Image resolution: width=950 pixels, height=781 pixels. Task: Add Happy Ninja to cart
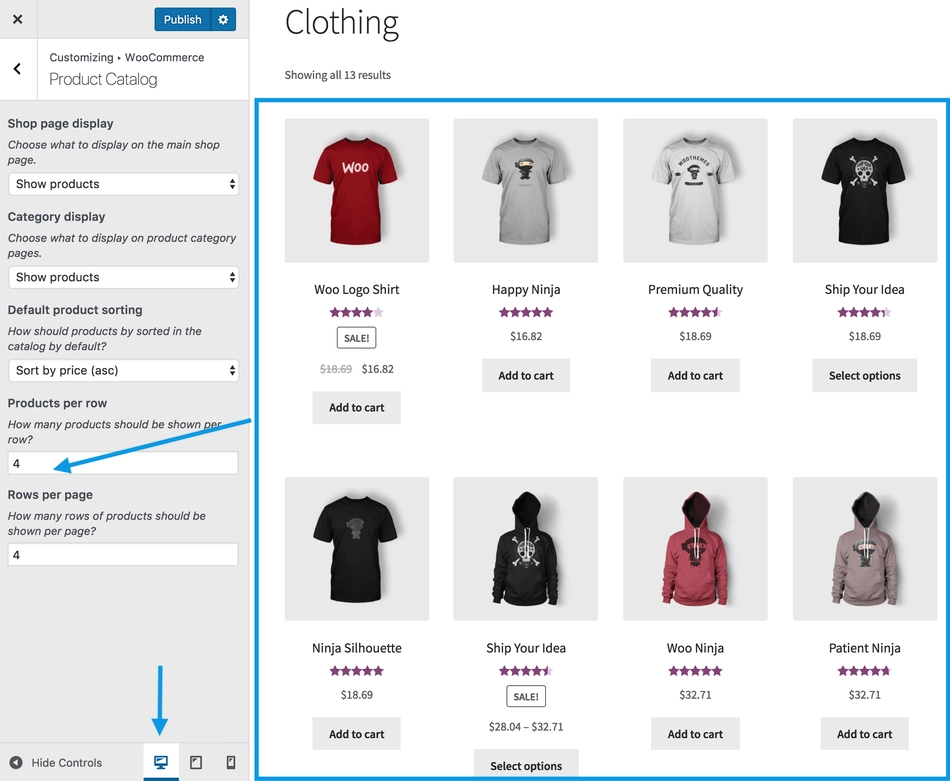tap(526, 376)
